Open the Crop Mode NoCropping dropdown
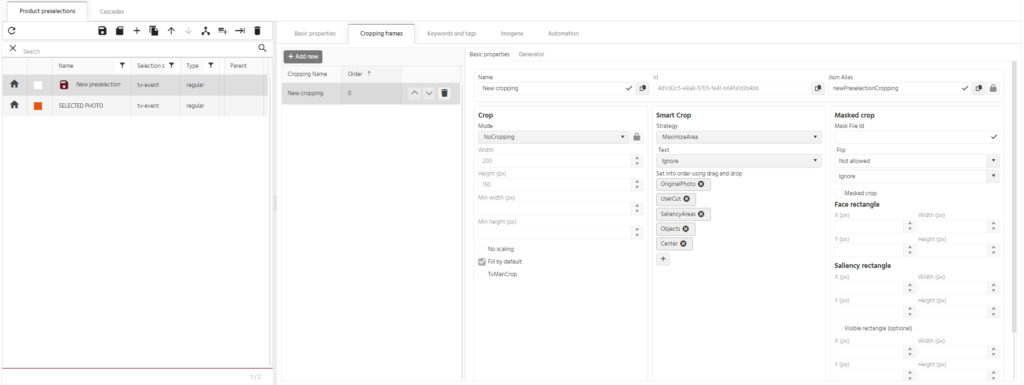1024x385 pixels. point(554,137)
